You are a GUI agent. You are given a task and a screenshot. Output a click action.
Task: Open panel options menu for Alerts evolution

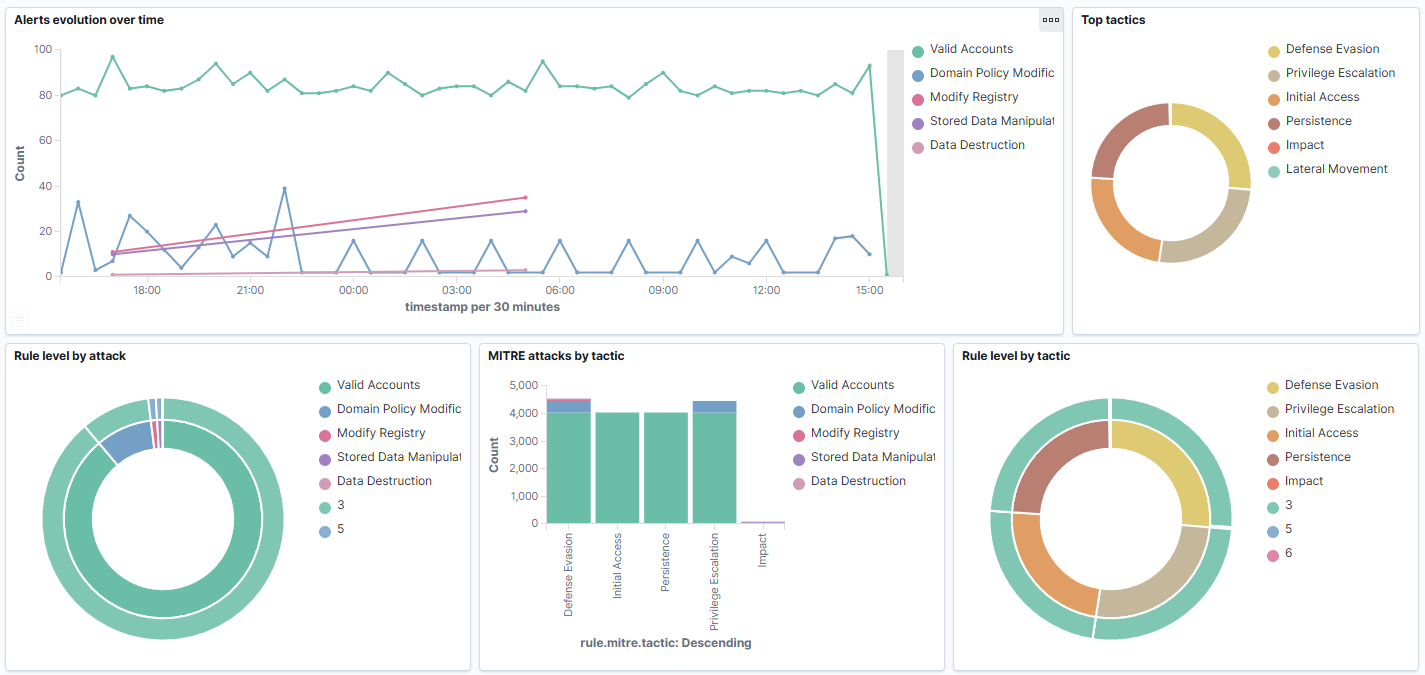point(1050,20)
